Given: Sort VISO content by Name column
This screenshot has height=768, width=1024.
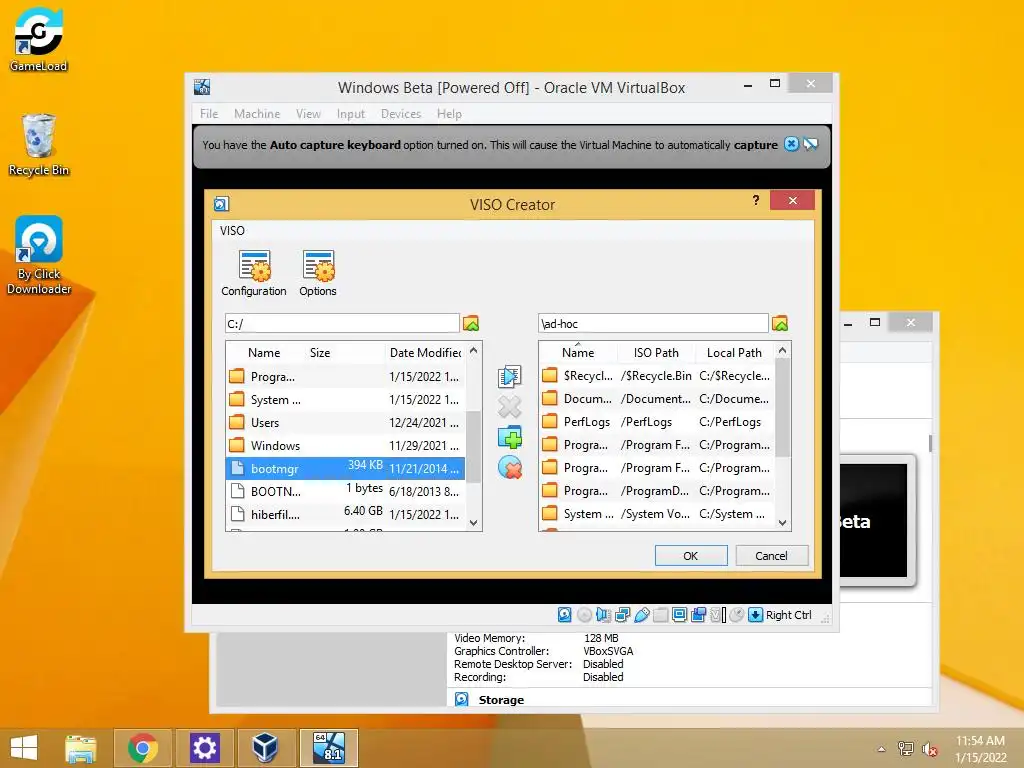Looking at the screenshot, I should click(x=578, y=353).
